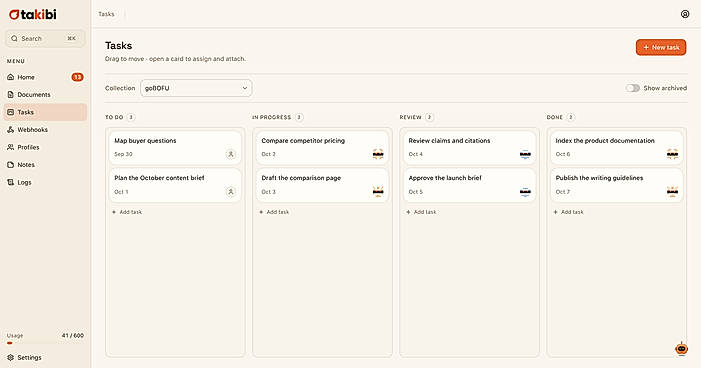Screen dimensions: 701x368
Task: Click the Documents sidebar icon
Action: click(11, 94)
